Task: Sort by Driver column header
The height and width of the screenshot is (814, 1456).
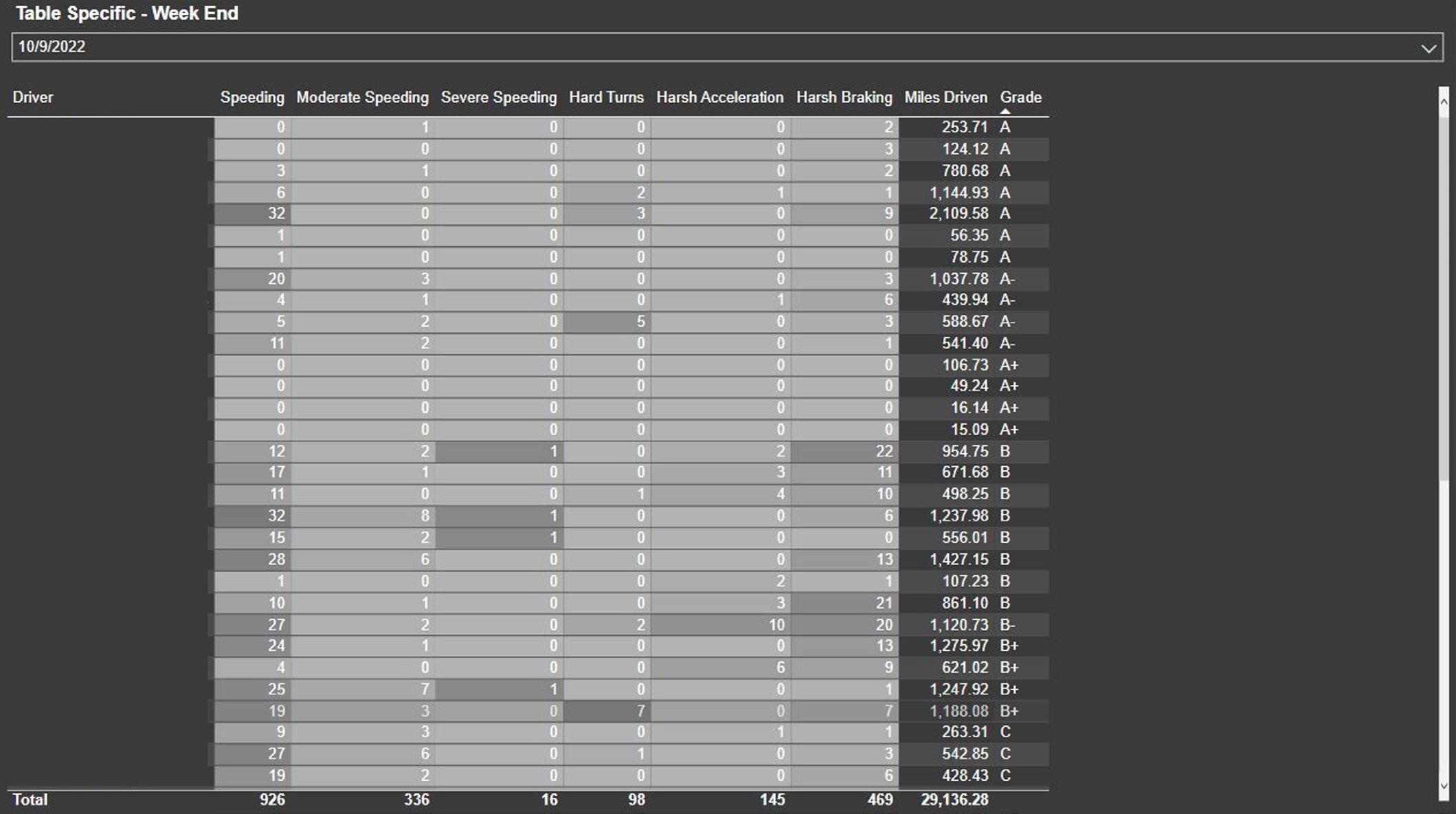Action: click(32, 97)
